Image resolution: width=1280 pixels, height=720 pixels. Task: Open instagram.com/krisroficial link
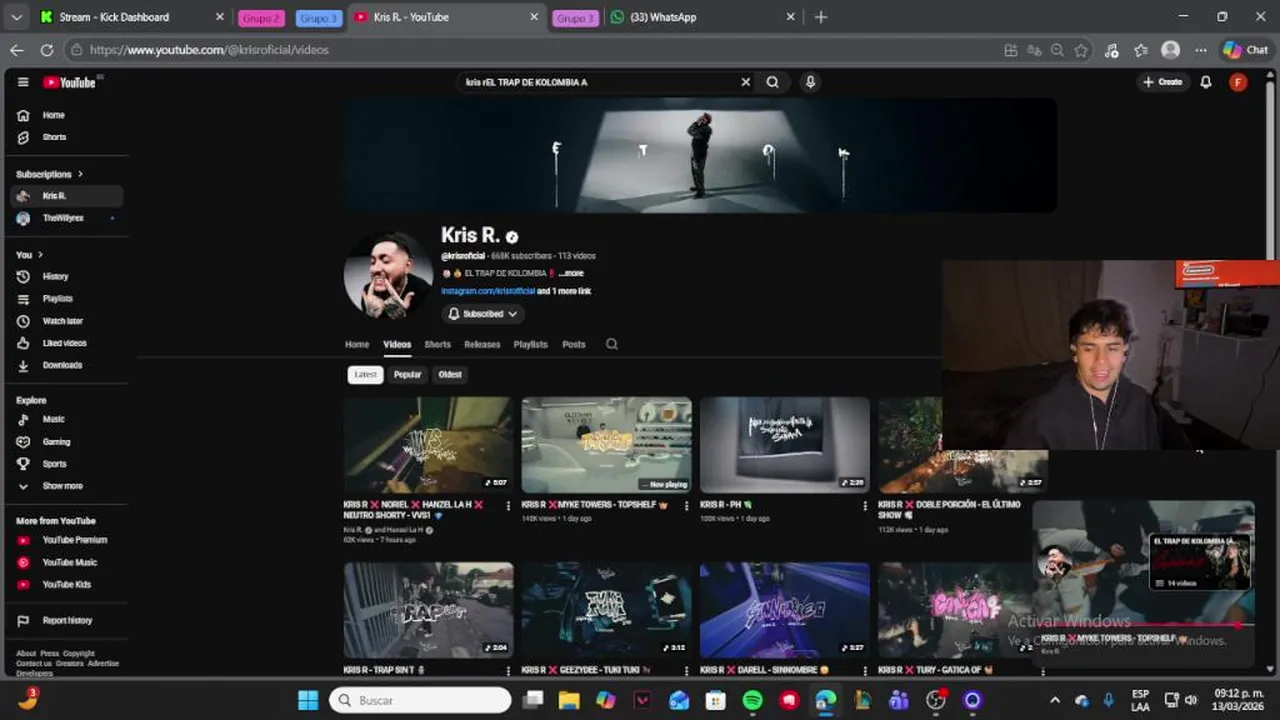coord(488,291)
